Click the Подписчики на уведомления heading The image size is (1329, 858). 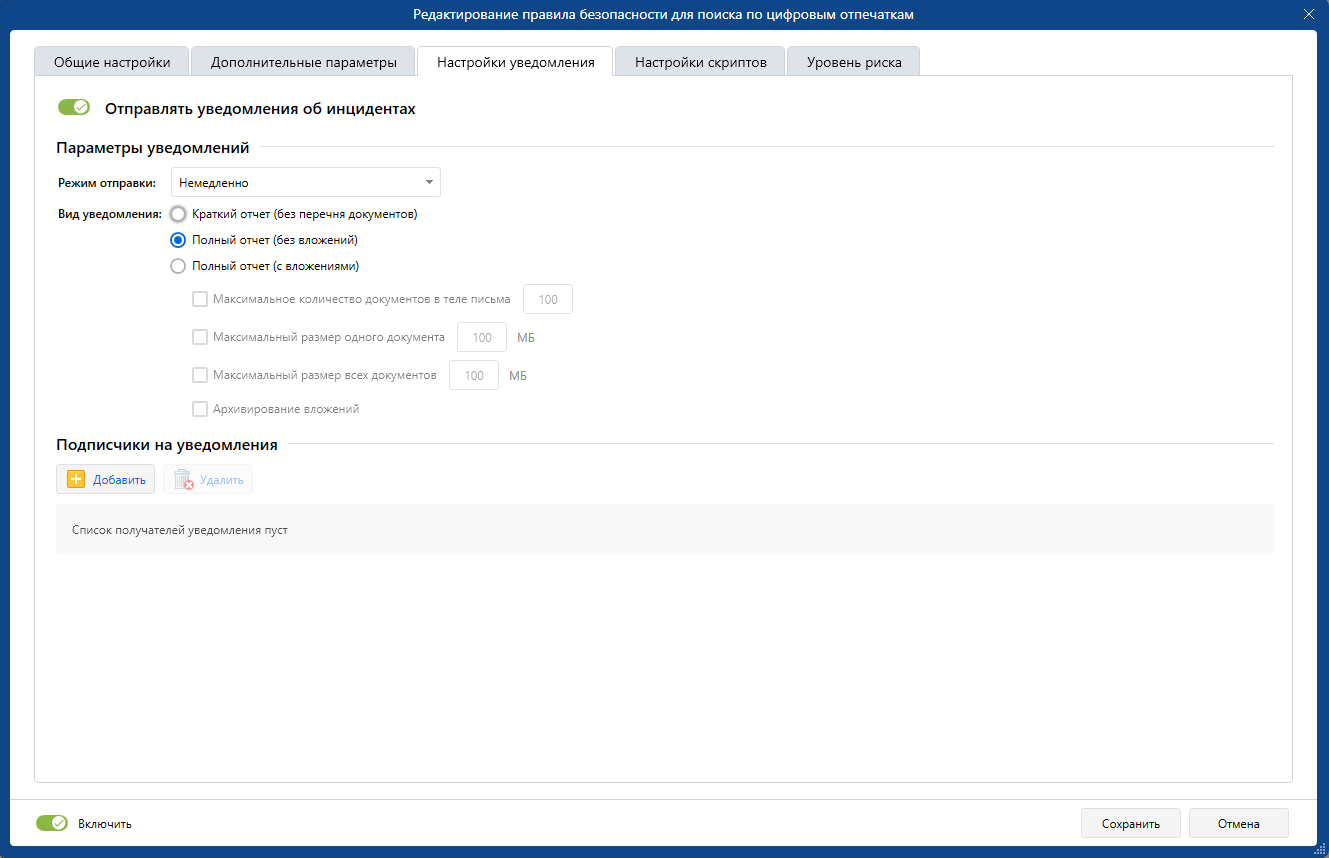[x=167, y=444]
